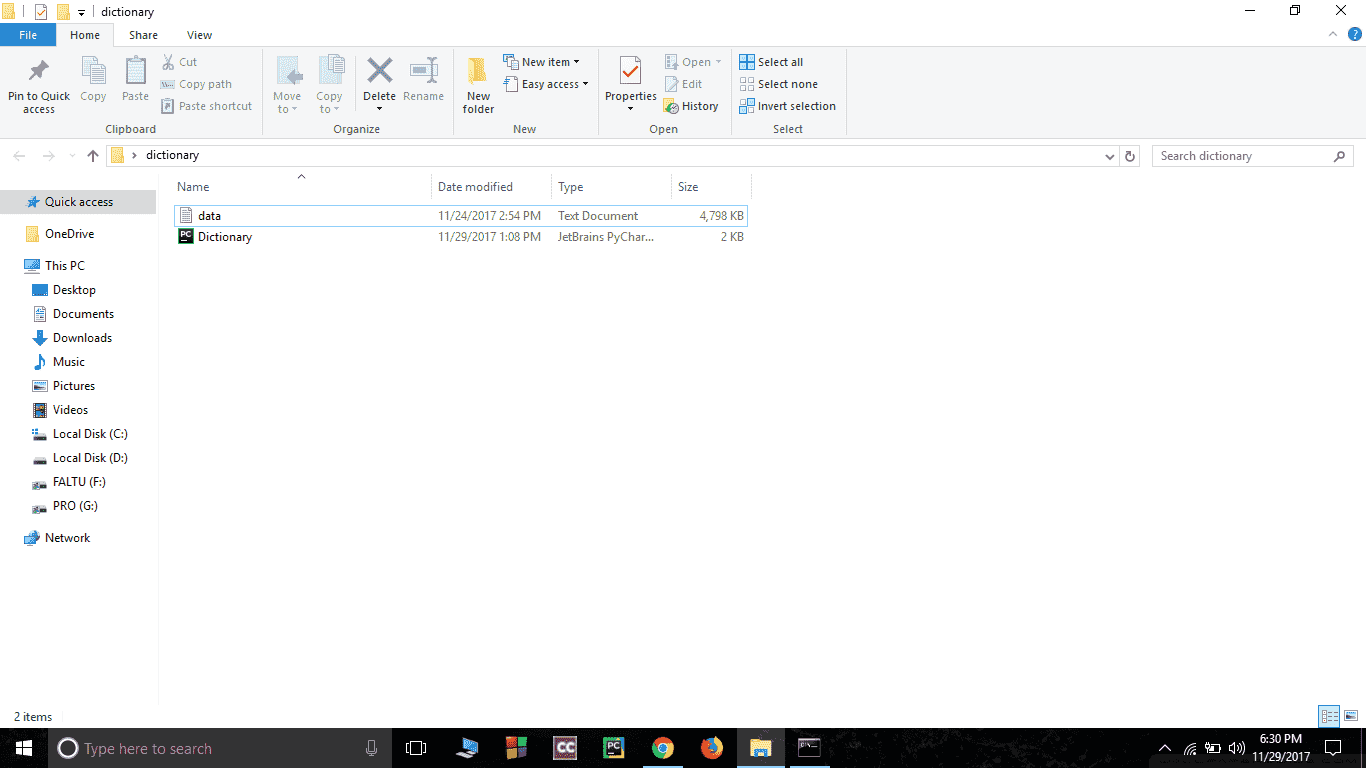
Task: Switch to the Share tab
Action: 143,35
